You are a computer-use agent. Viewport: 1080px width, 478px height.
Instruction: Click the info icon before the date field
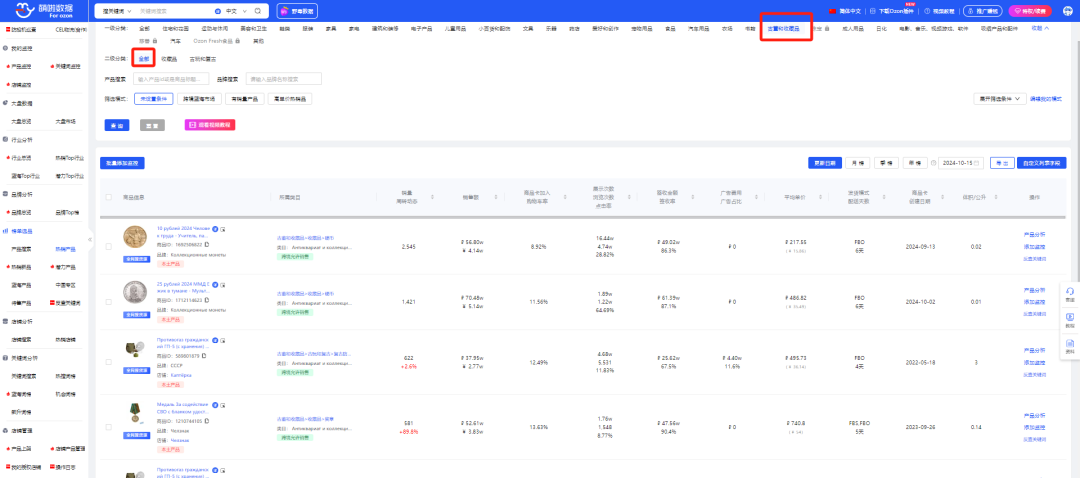click(933, 163)
